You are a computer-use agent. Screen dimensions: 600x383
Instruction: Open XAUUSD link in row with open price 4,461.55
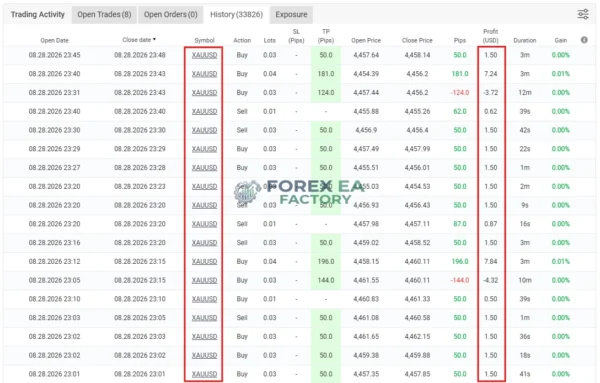click(x=204, y=280)
